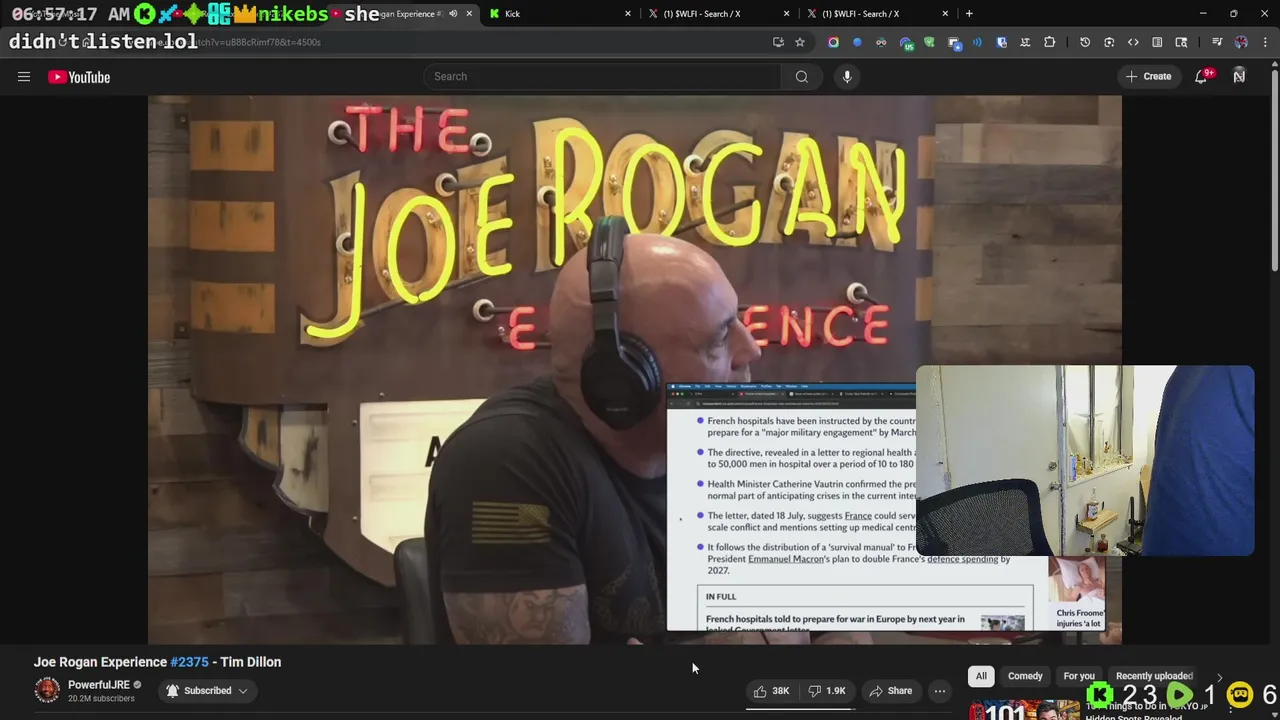Like the video with 38K likes
Viewport: 1280px width, 720px height.
(x=771, y=690)
